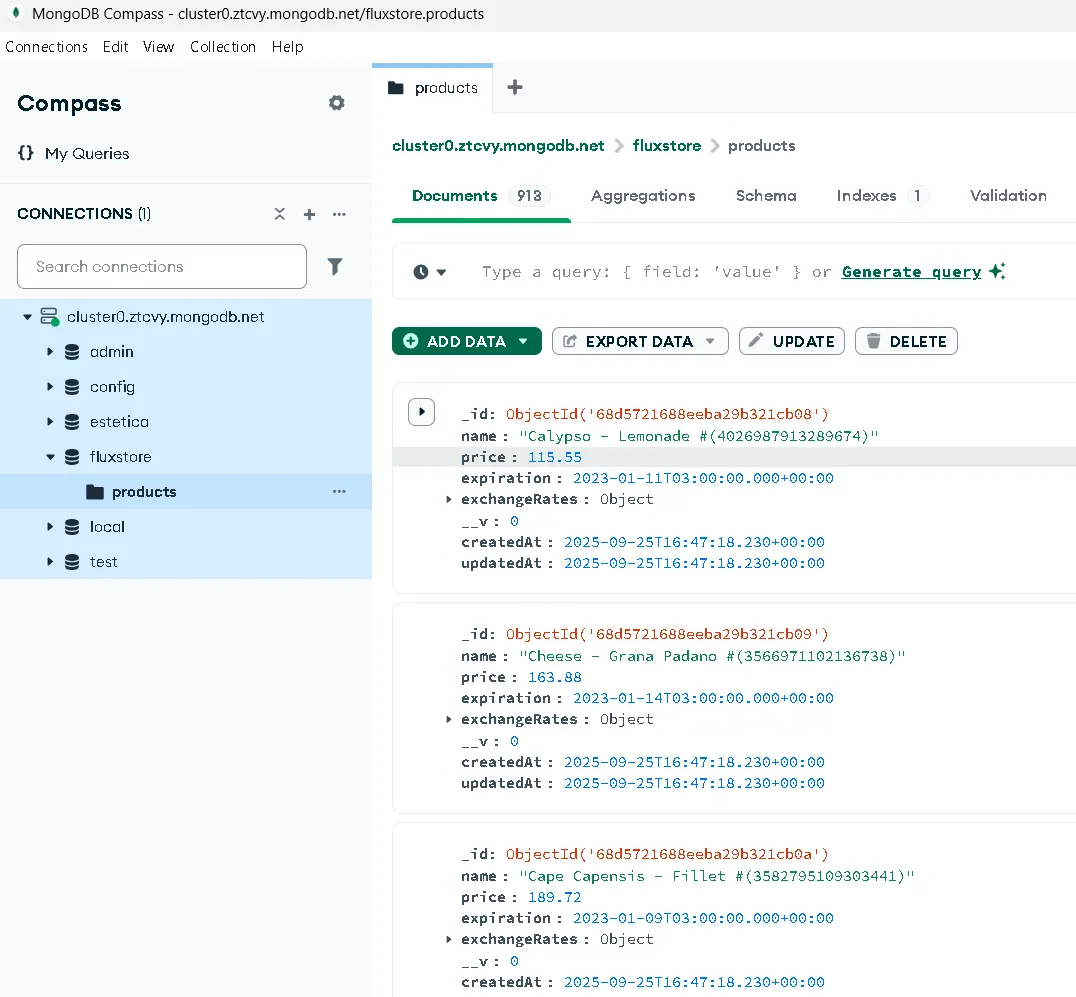Viewport: 1076px width, 997px height.
Task: Click the DELETE button
Action: 907,341
